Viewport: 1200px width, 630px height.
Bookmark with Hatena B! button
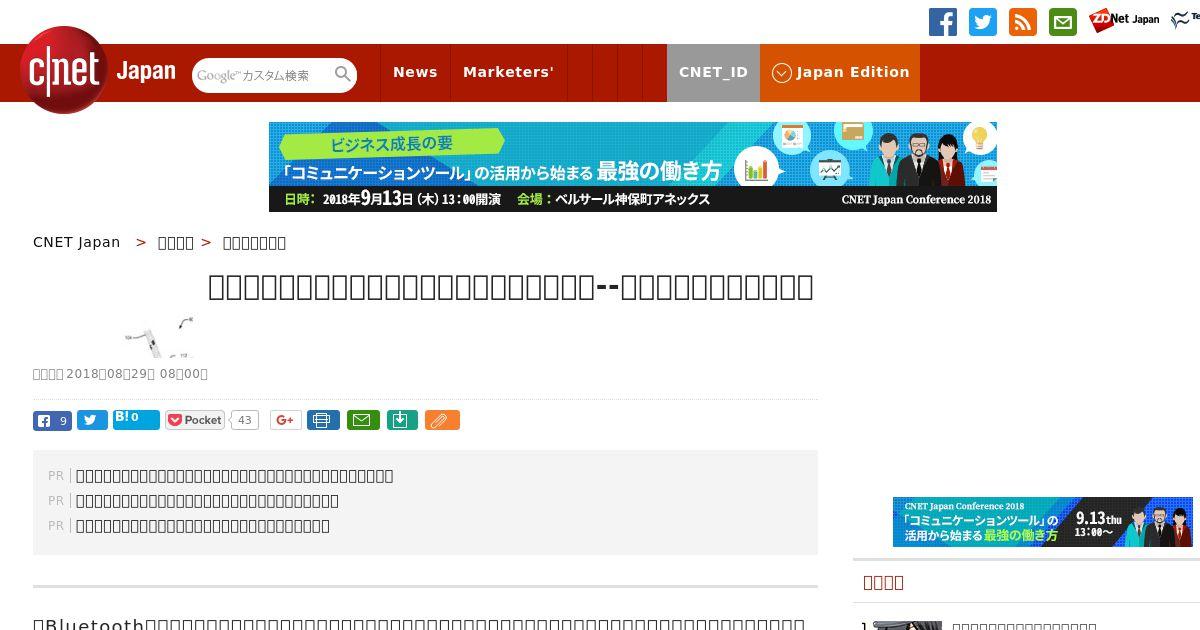point(136,420)
